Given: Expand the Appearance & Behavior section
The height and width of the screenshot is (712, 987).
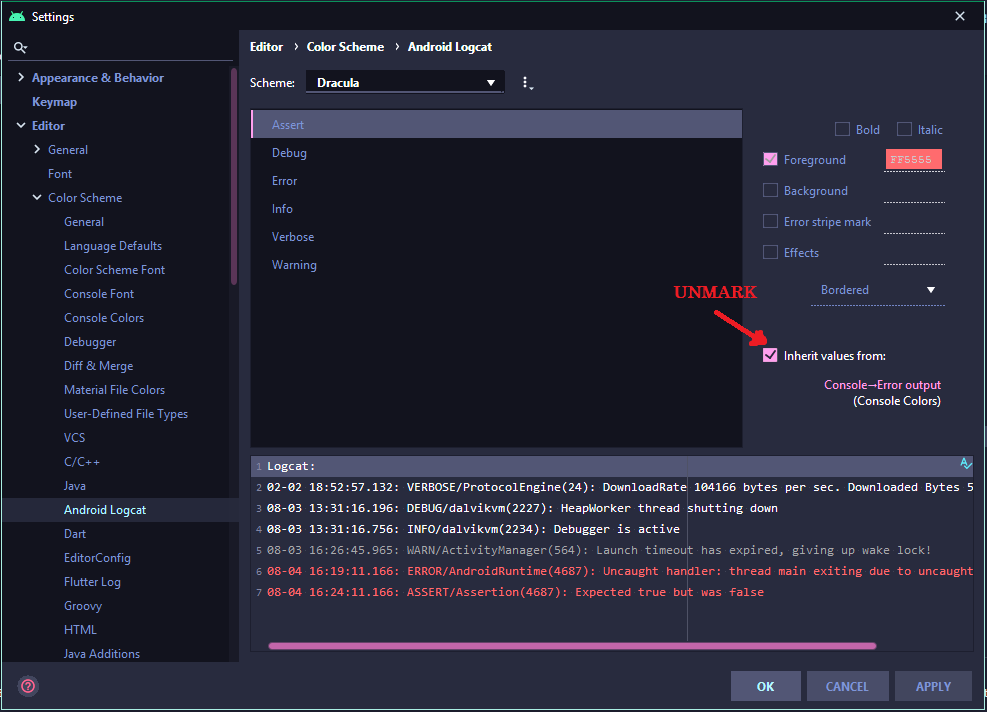Looking at the screenshot, I should point(21,78).
